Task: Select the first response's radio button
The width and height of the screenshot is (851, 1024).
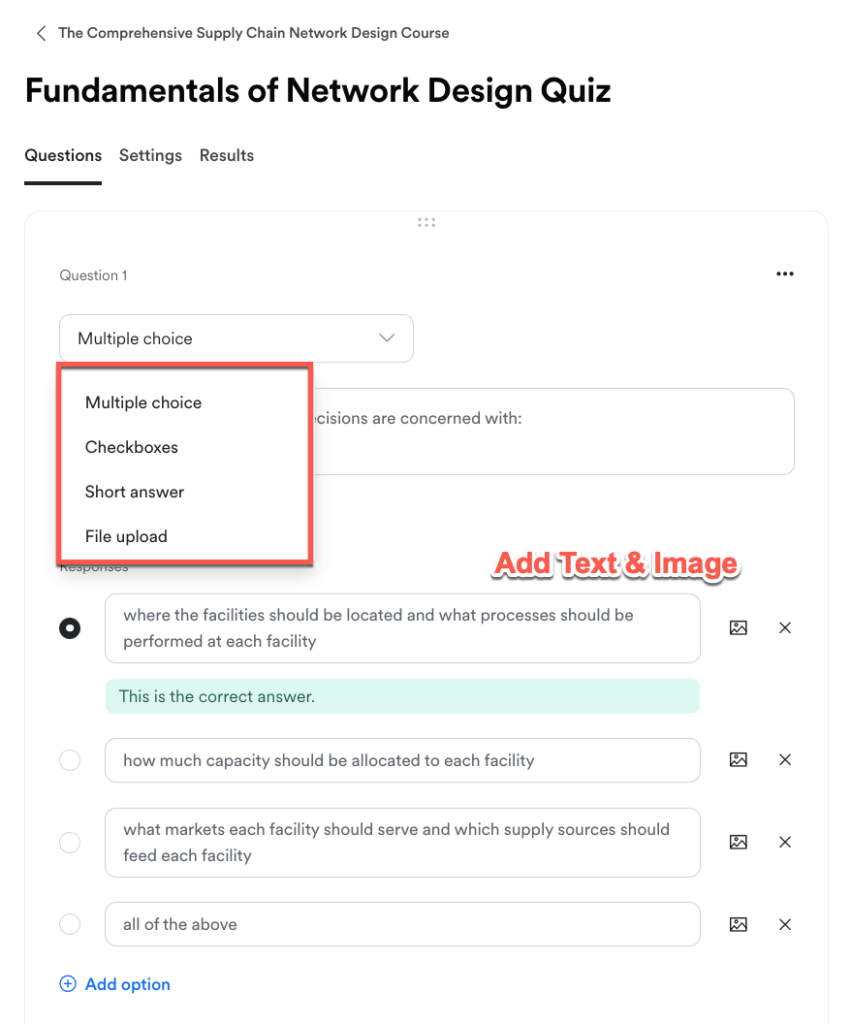Action: click(70, 628)
